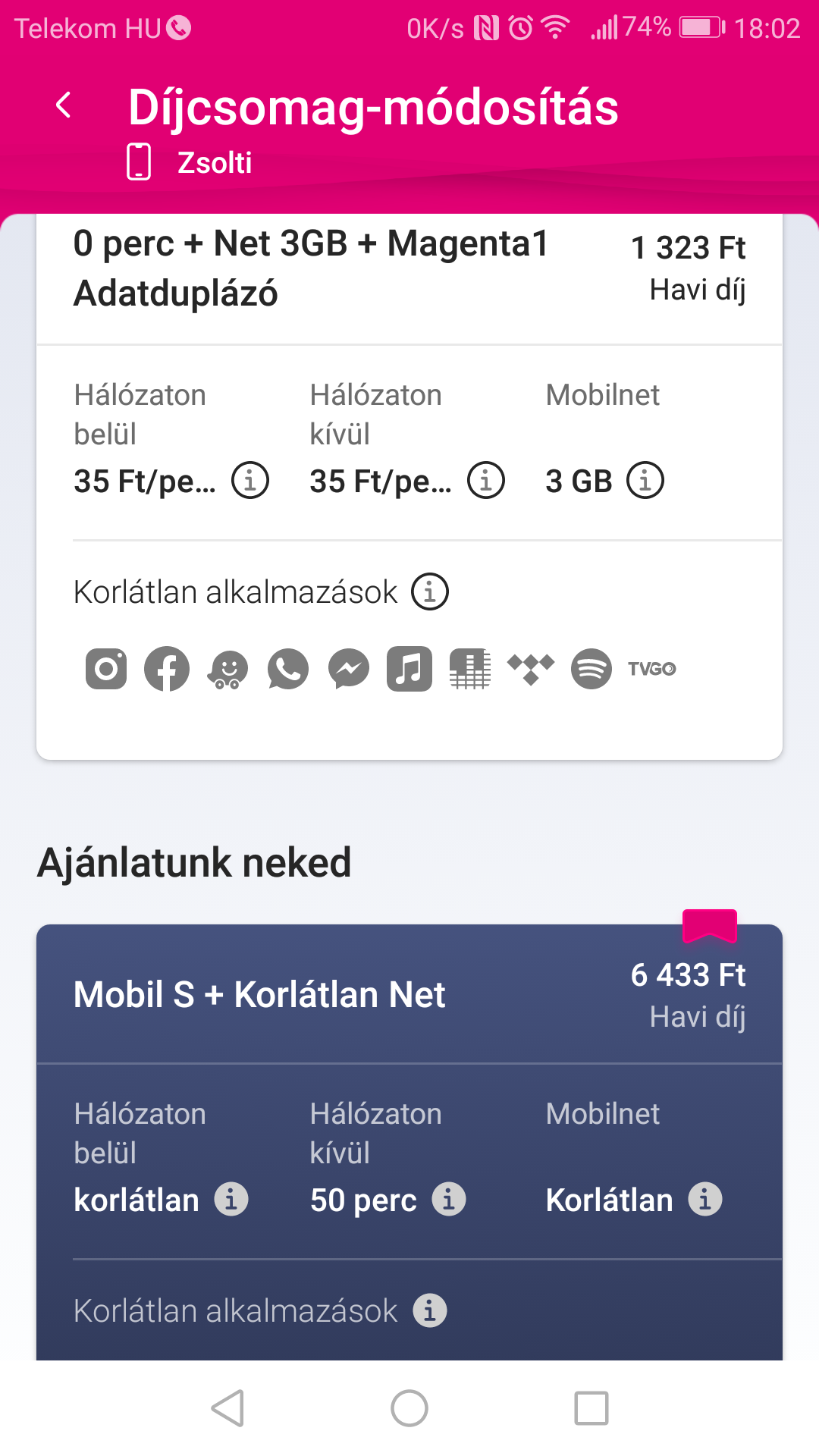Image resolution: width=819 pixels, height=1456 pixels.
Task: Tap the Waze icon in unlimited apps
Action: tap(227, 670)
